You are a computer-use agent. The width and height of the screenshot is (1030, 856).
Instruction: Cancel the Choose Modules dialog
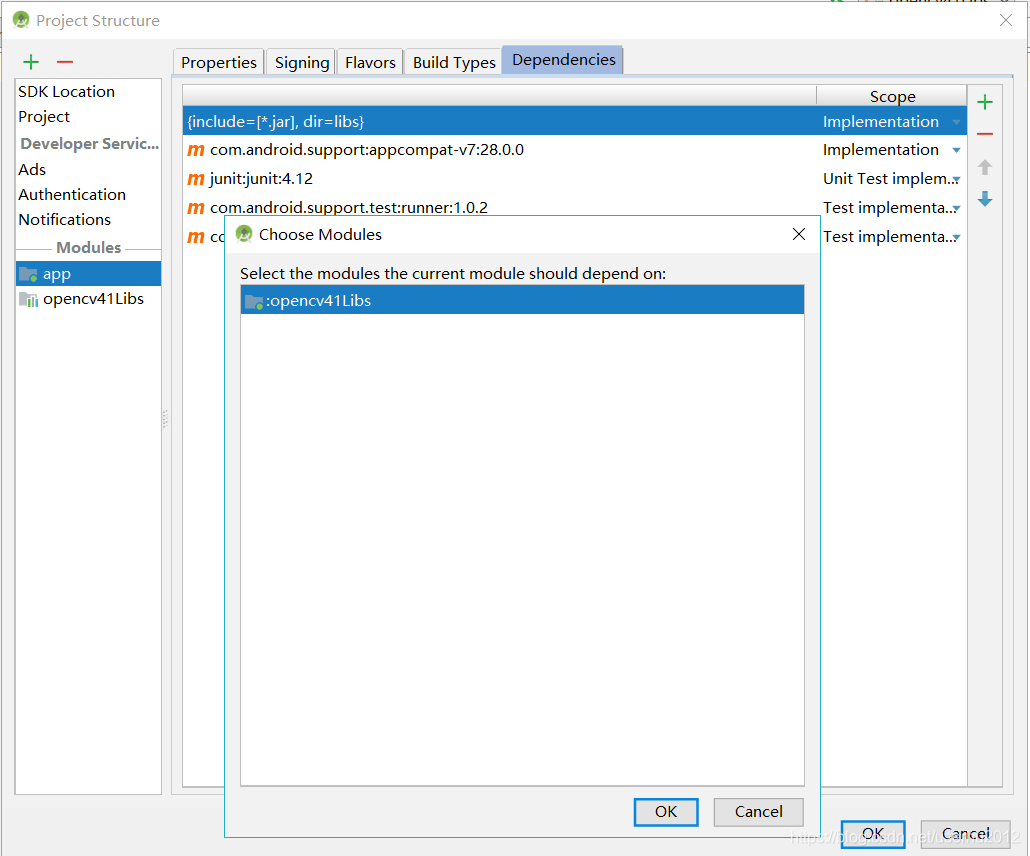(758, 811)
